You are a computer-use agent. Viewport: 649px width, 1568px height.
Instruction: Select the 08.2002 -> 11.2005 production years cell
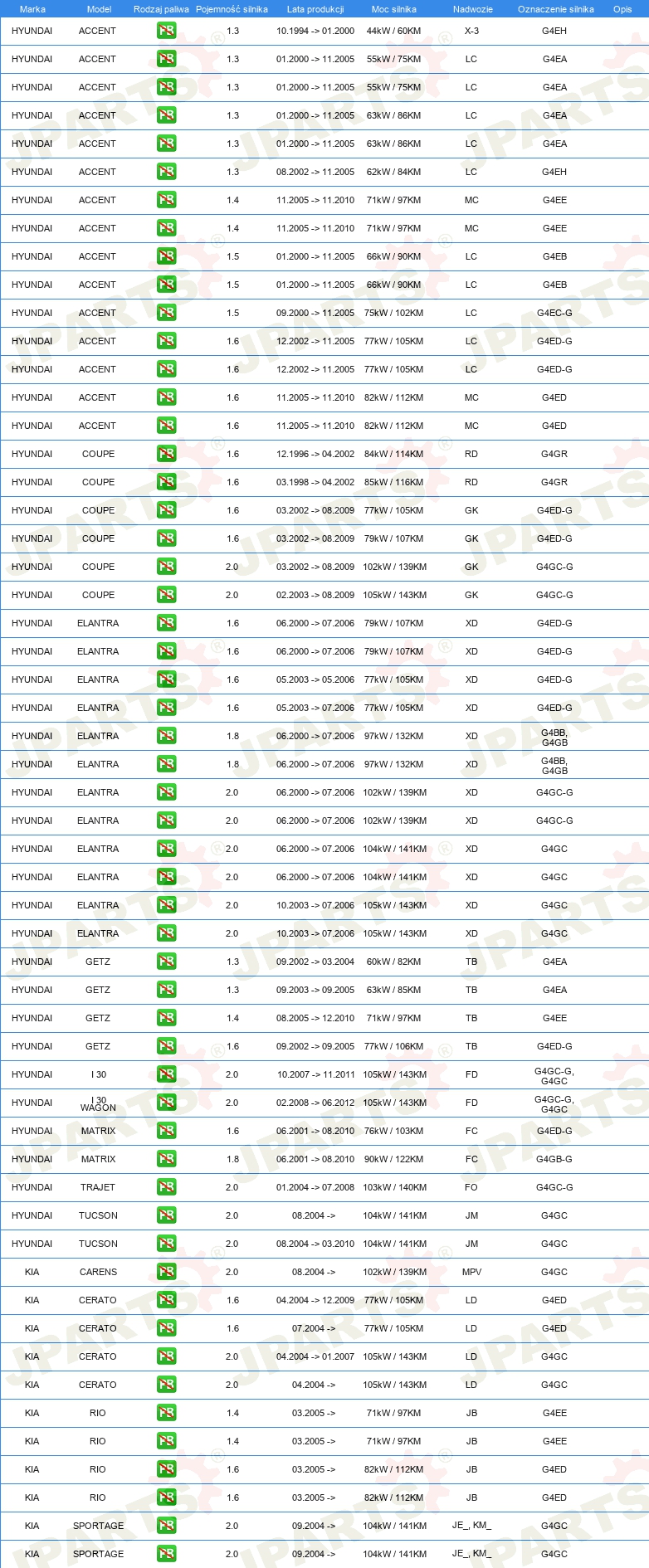click(315, 172)
